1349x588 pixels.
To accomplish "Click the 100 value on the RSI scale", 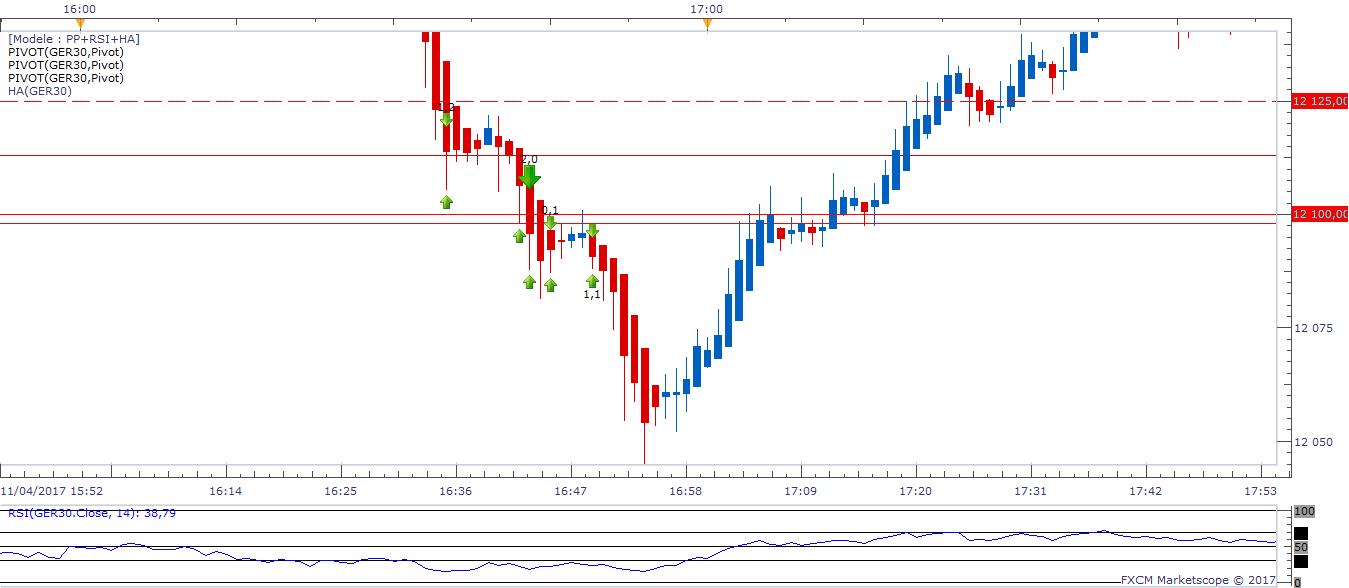I will (x=1304, y=511).
